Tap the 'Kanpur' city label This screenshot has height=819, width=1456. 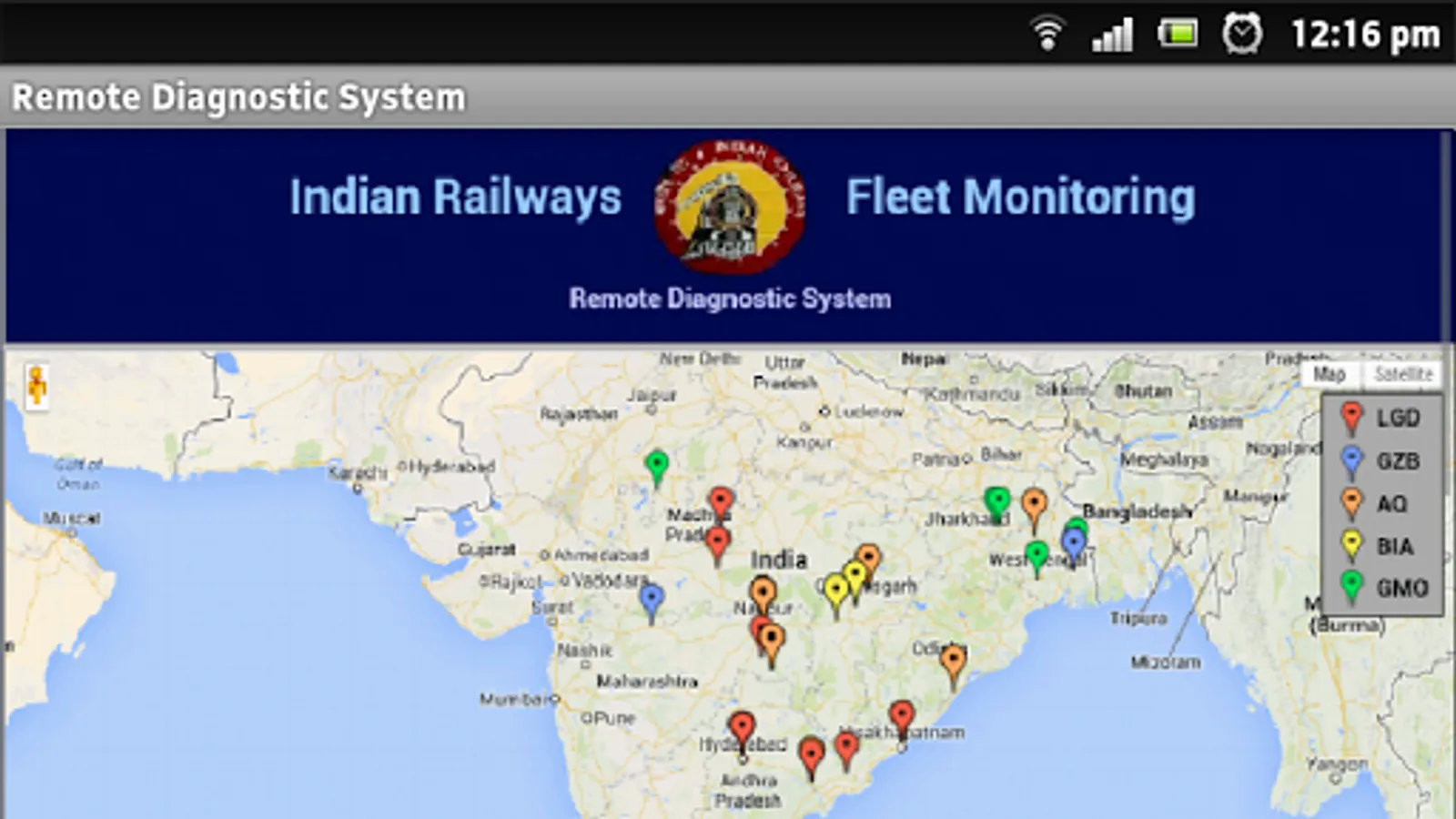[804, 442]
